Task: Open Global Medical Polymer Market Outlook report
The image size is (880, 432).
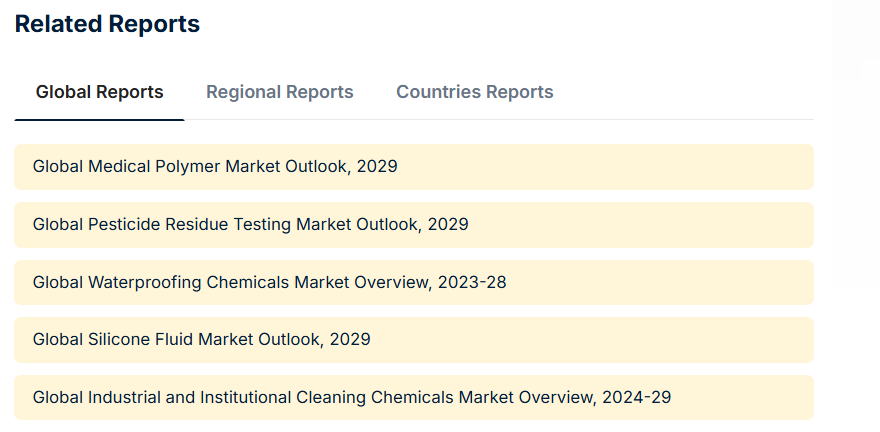Action: point(215,166)
